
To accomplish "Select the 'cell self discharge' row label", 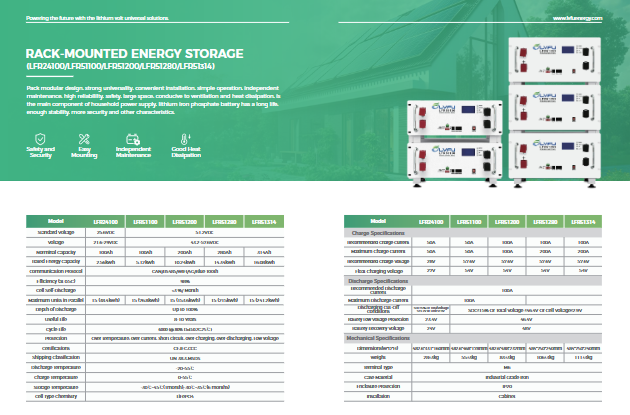I will click(x=56, y=290).
